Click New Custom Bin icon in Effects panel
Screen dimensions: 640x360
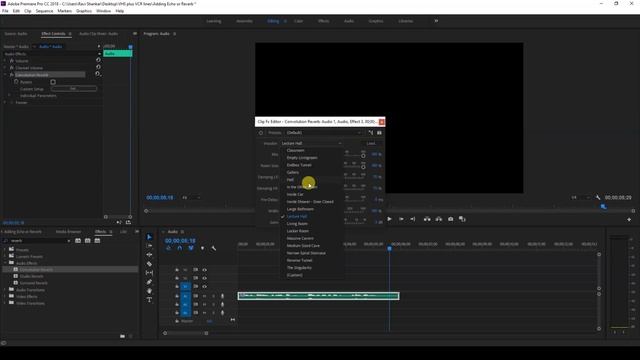122,336
